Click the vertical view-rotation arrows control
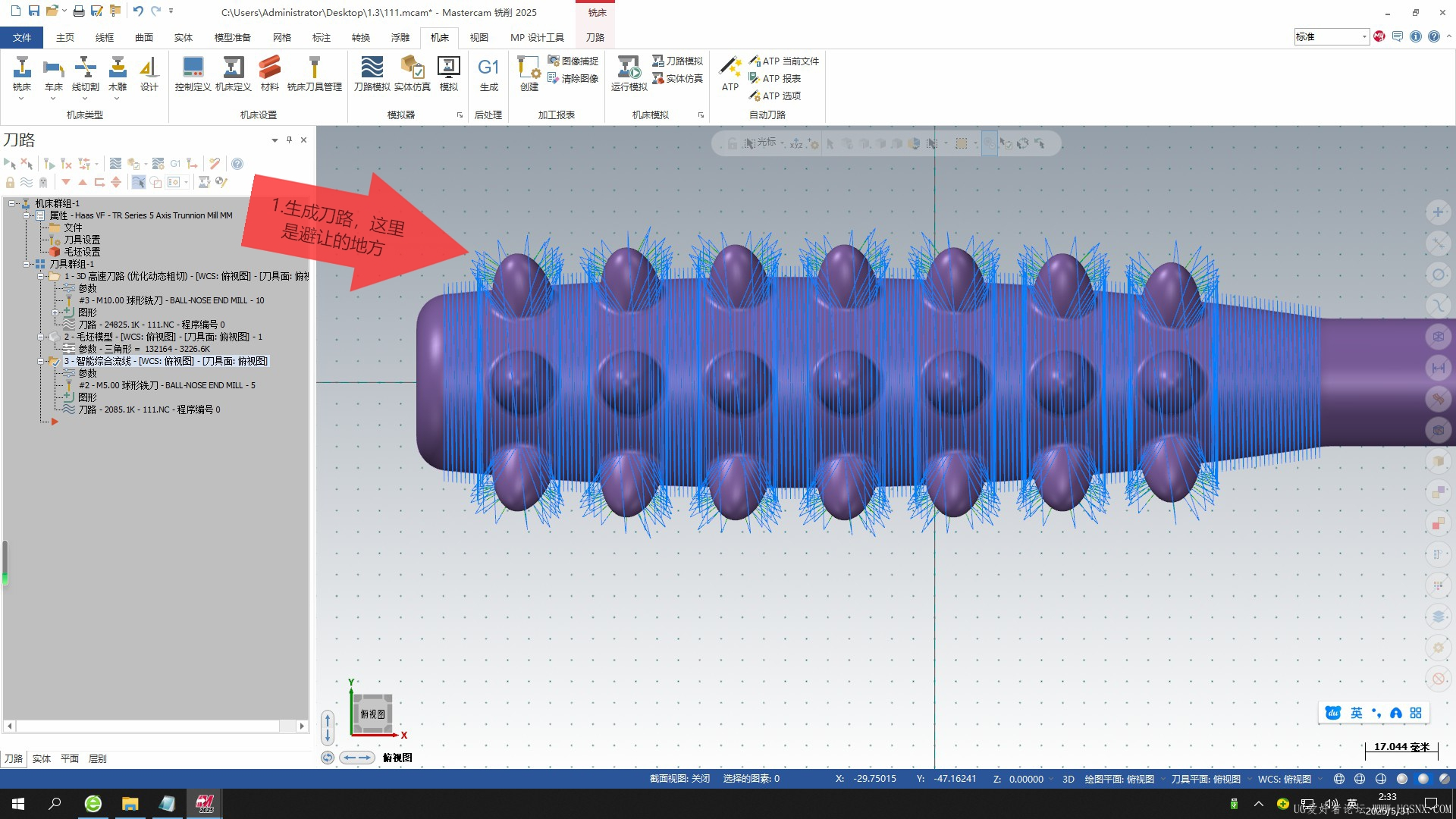The width and height of the screenshot is (1456, 819). tap(328, 727)
